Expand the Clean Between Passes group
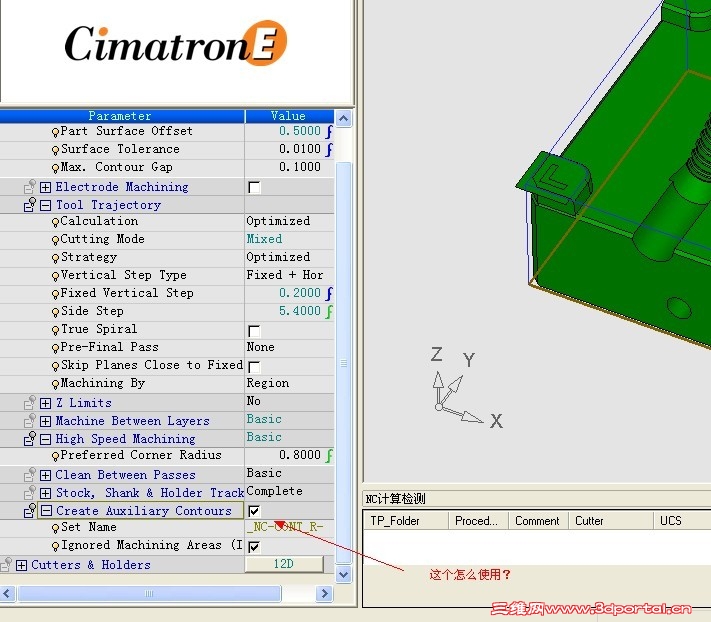Screen dimensions: 711x622 pos(45,475)
